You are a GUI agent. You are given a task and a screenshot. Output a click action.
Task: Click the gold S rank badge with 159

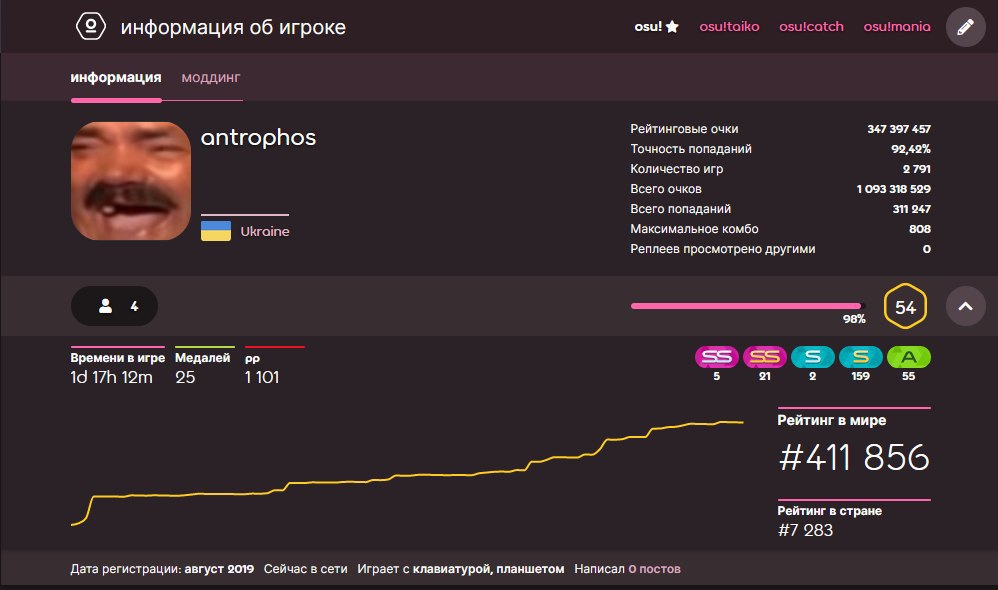click(861, 357)
